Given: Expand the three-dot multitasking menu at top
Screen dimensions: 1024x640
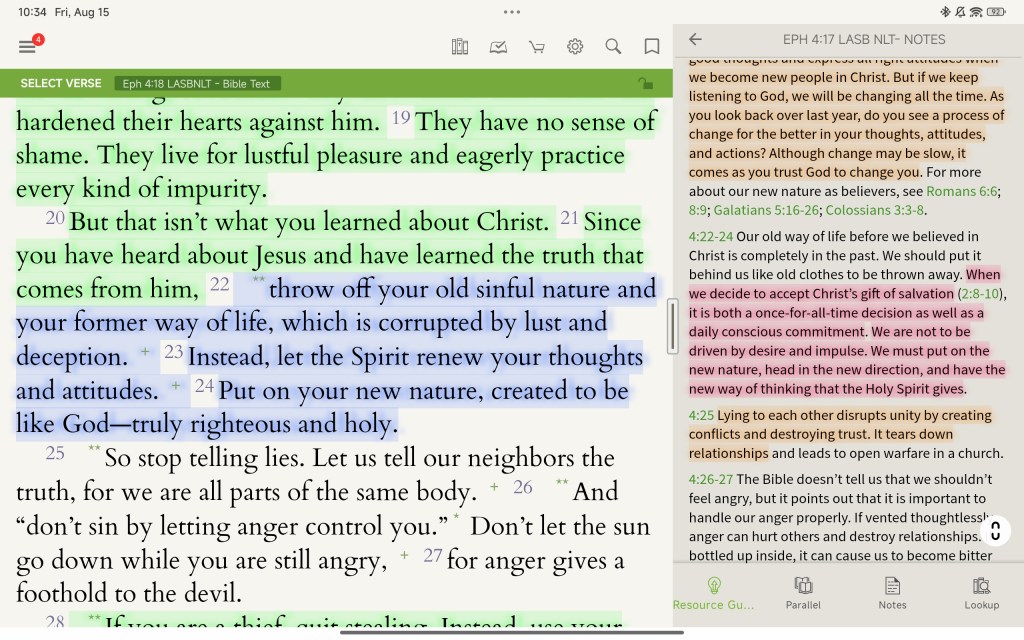Looking at the screenshot, I should [512, 12].
